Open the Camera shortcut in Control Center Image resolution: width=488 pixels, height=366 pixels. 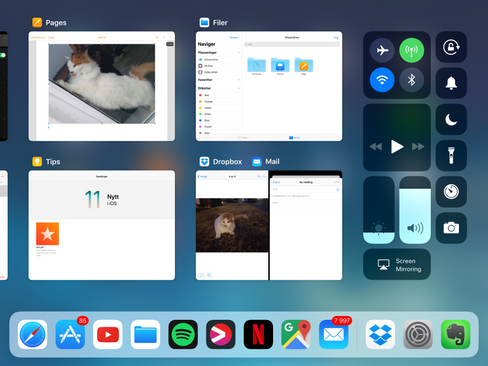(x=451, y=228)
